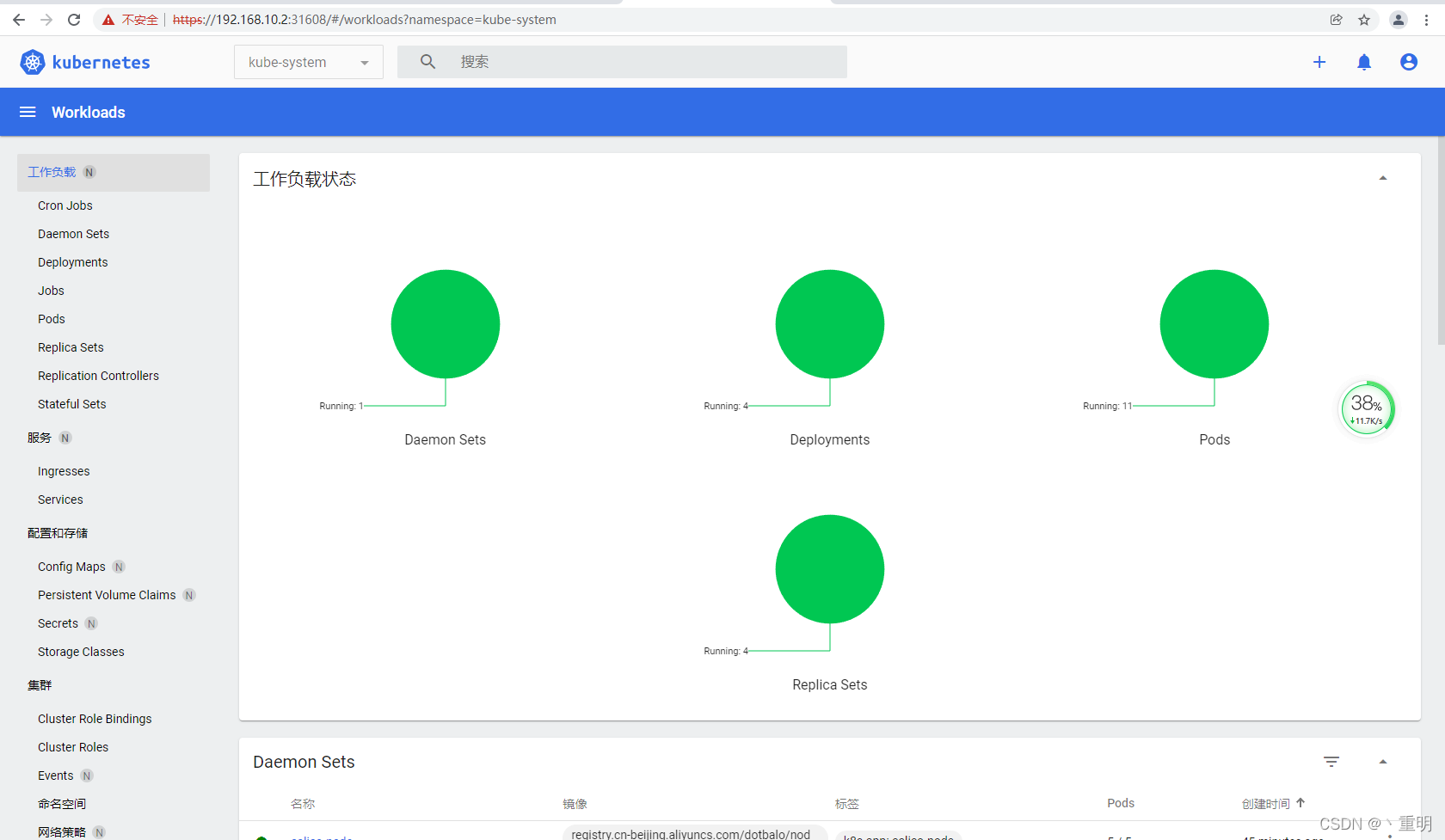Open Deployments in the sidebar

click(x=73, y=262)
